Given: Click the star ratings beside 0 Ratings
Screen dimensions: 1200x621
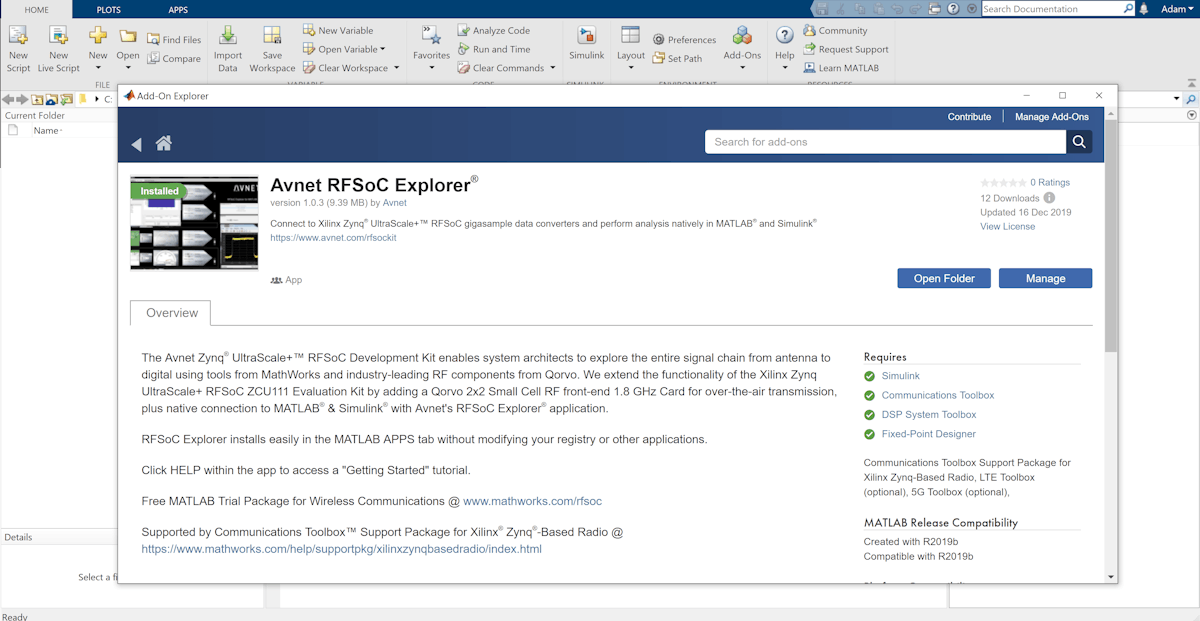Looking at the screenshot, I should 1003,183.
